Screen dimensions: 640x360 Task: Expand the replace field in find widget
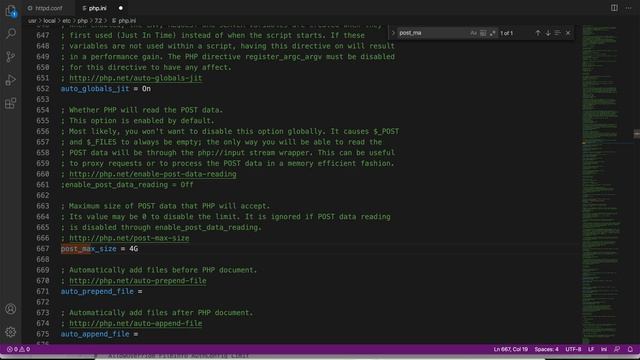[393, 33]
